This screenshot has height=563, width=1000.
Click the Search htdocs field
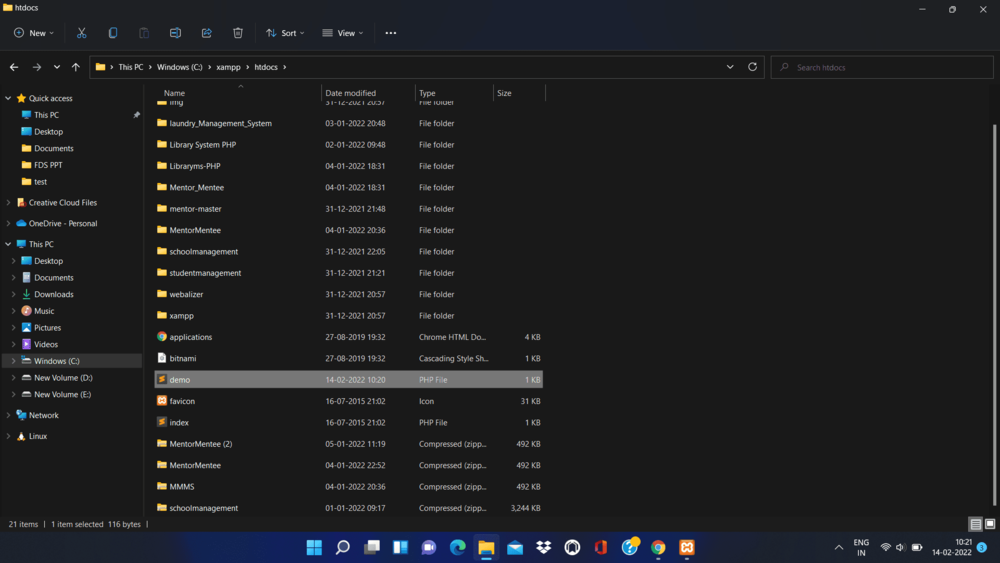[882, 67]
